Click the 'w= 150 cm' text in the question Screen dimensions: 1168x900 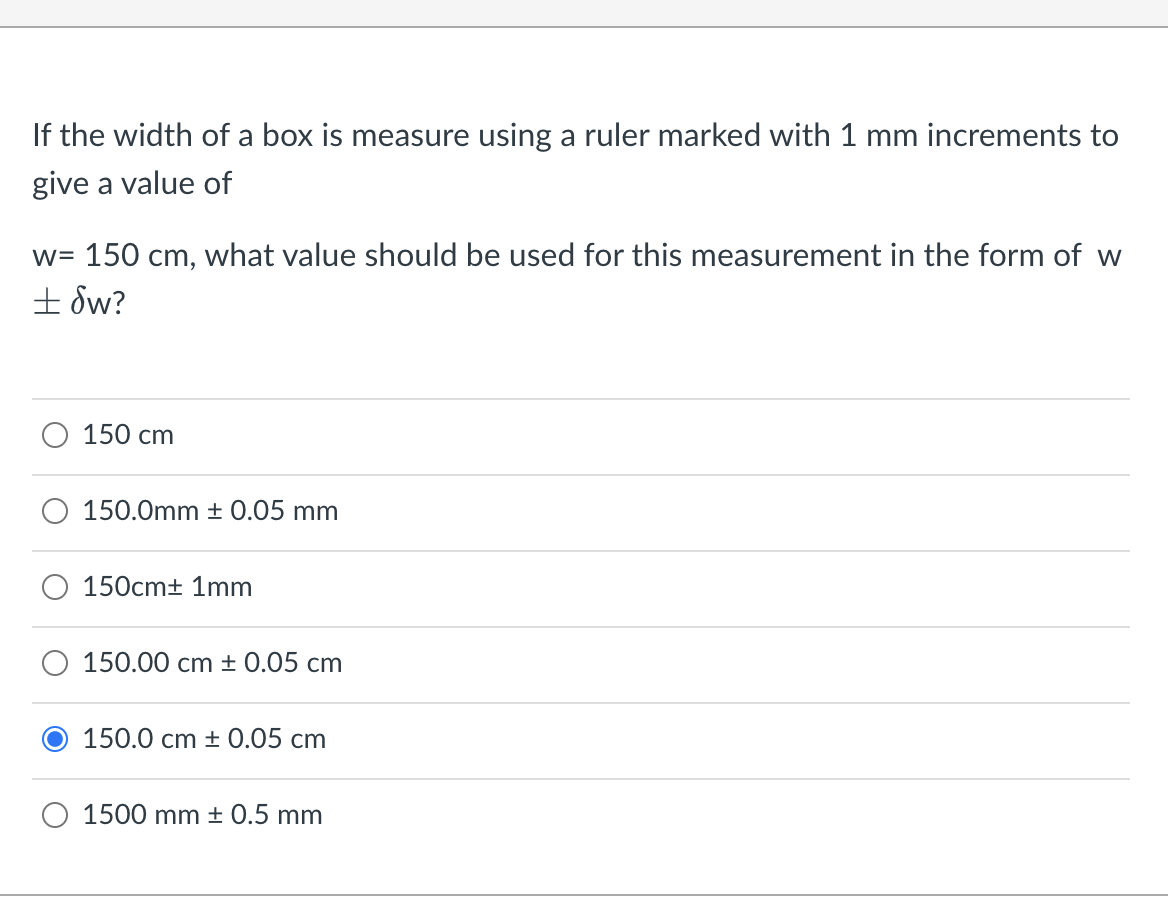pos(114,256)
